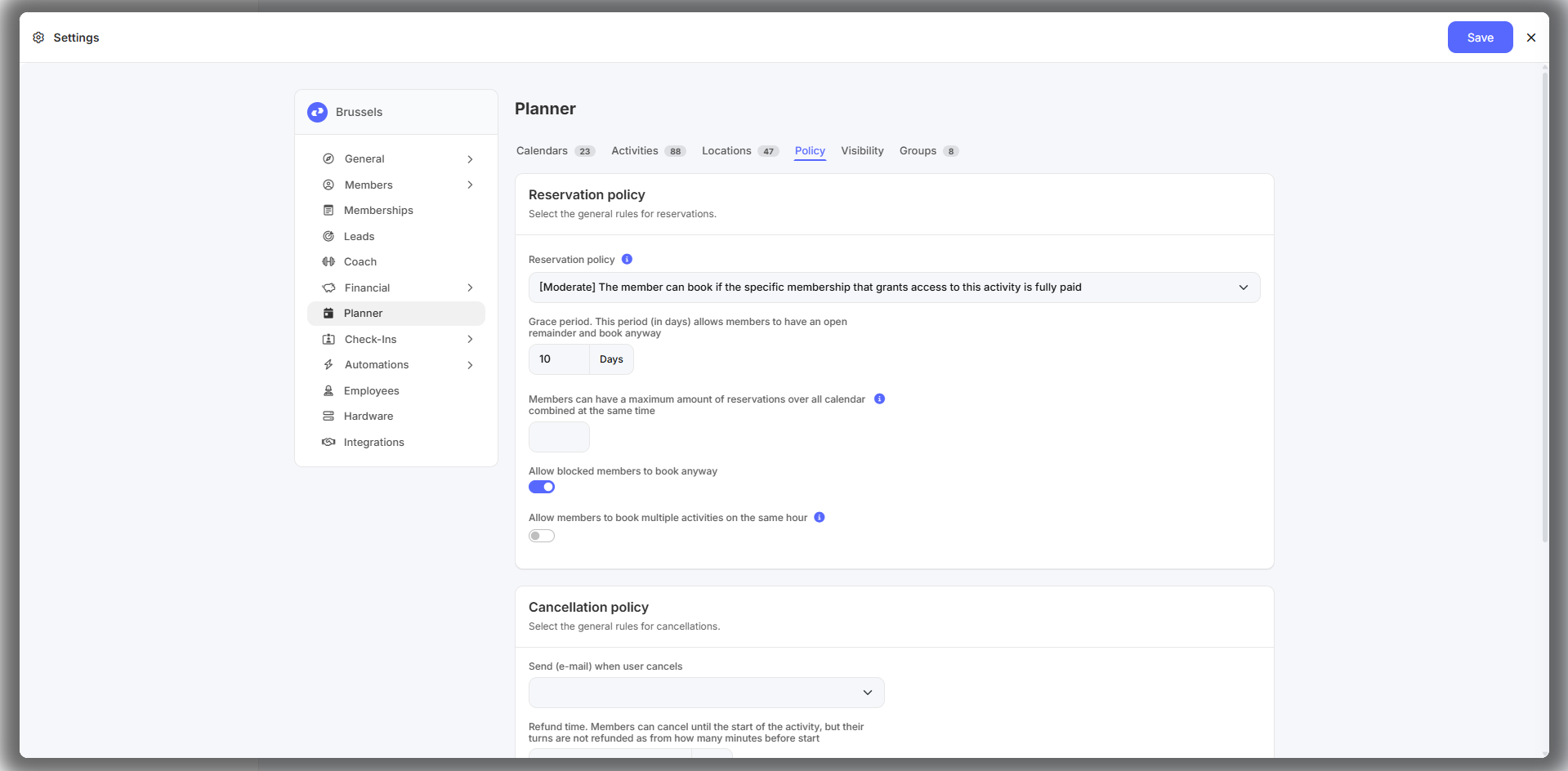Image resolution: width=1568 pixels, height=771 pixels.
Task: Click the Automations lightning bolt icon
Action: [x=328, y=364]
